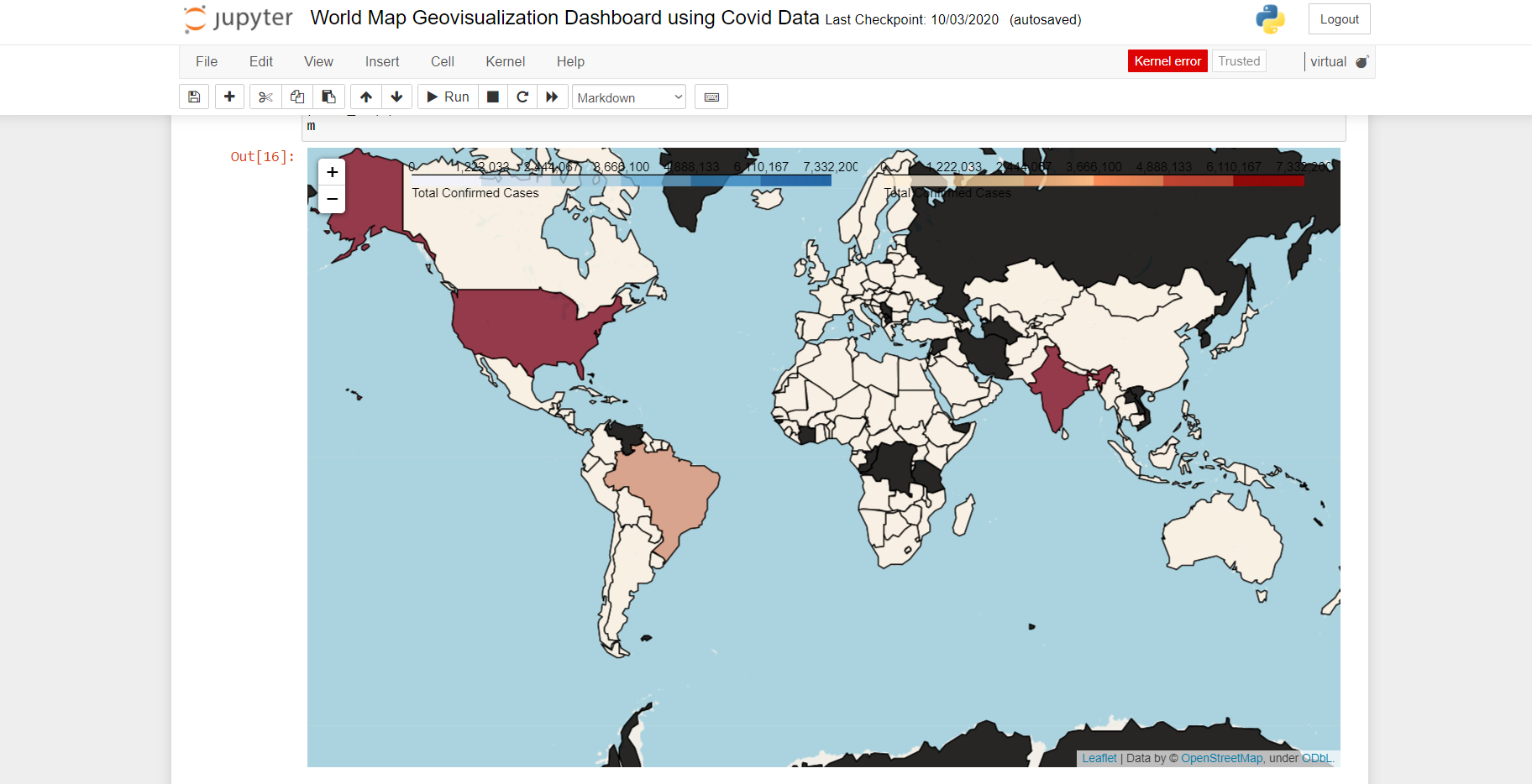
Task: Save the notebook with the floppy disk icon
Action: click(x=194, y=97)
